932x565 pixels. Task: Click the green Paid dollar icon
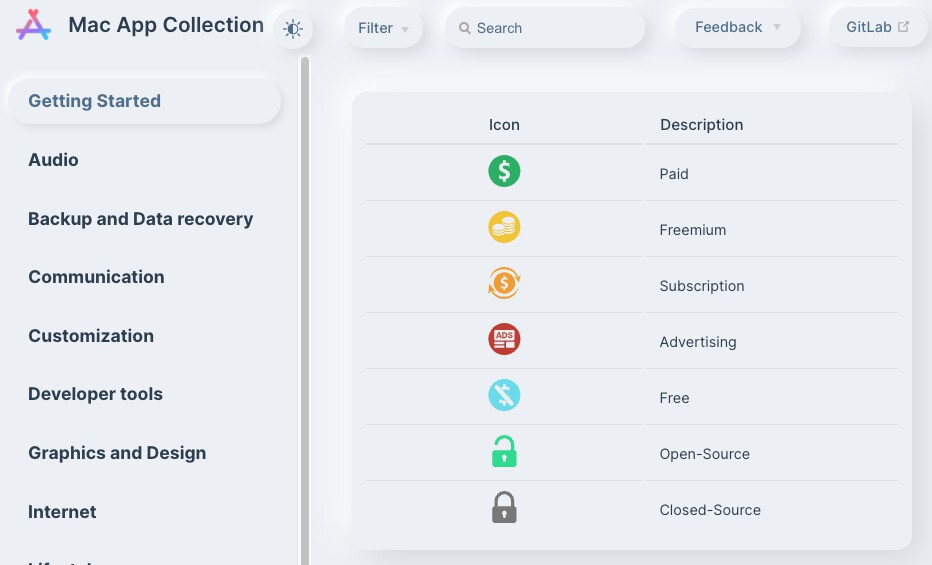(x=504, y=172)
